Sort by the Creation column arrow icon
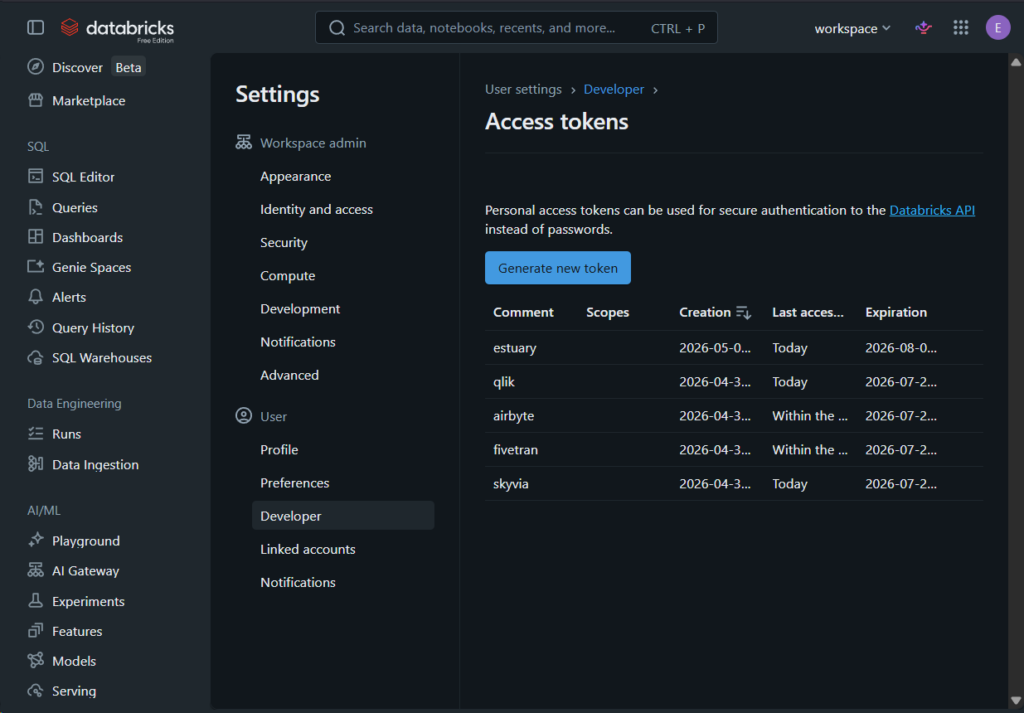 tap(743, 313)
